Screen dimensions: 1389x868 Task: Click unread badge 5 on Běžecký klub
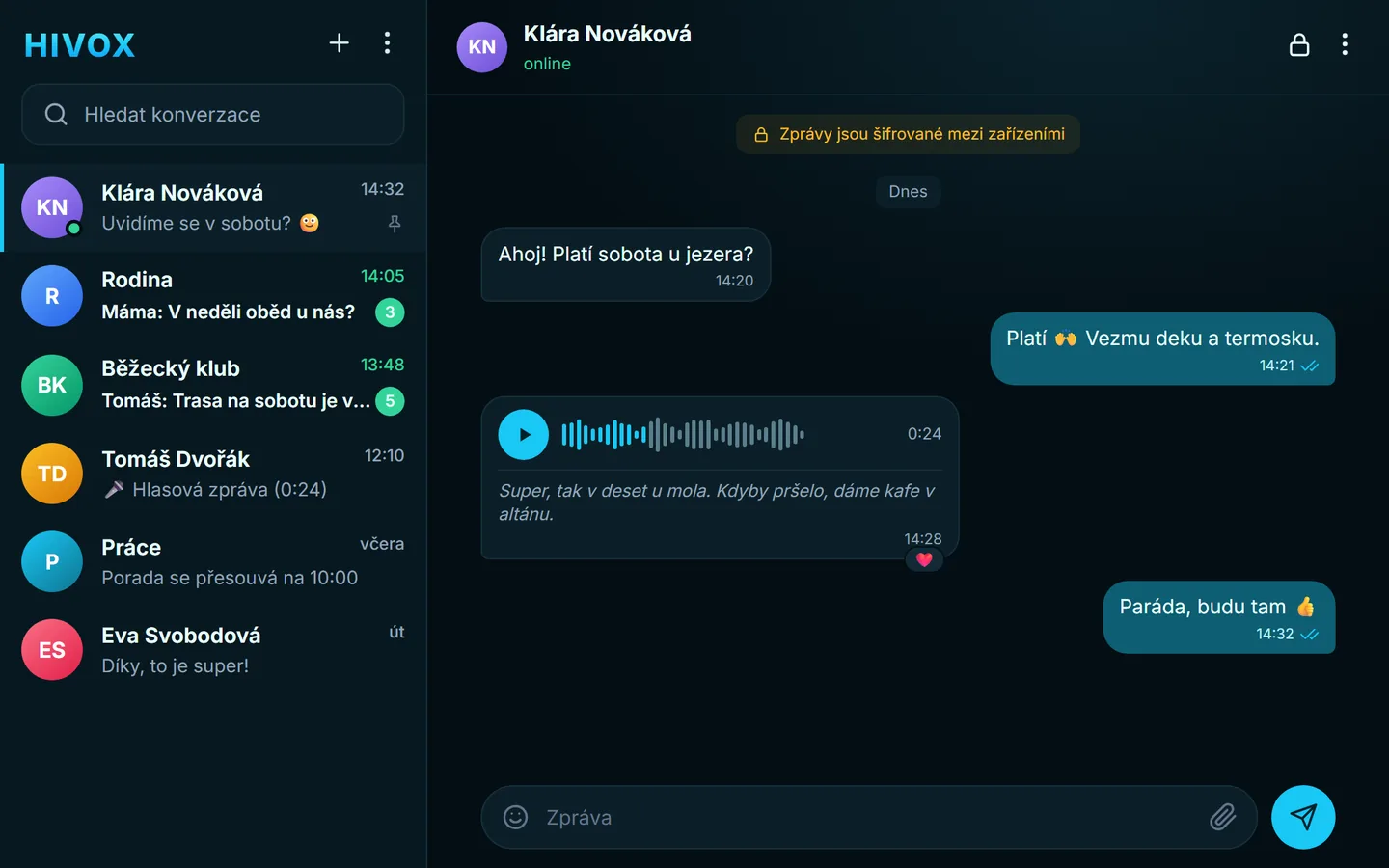coord(390,400)
